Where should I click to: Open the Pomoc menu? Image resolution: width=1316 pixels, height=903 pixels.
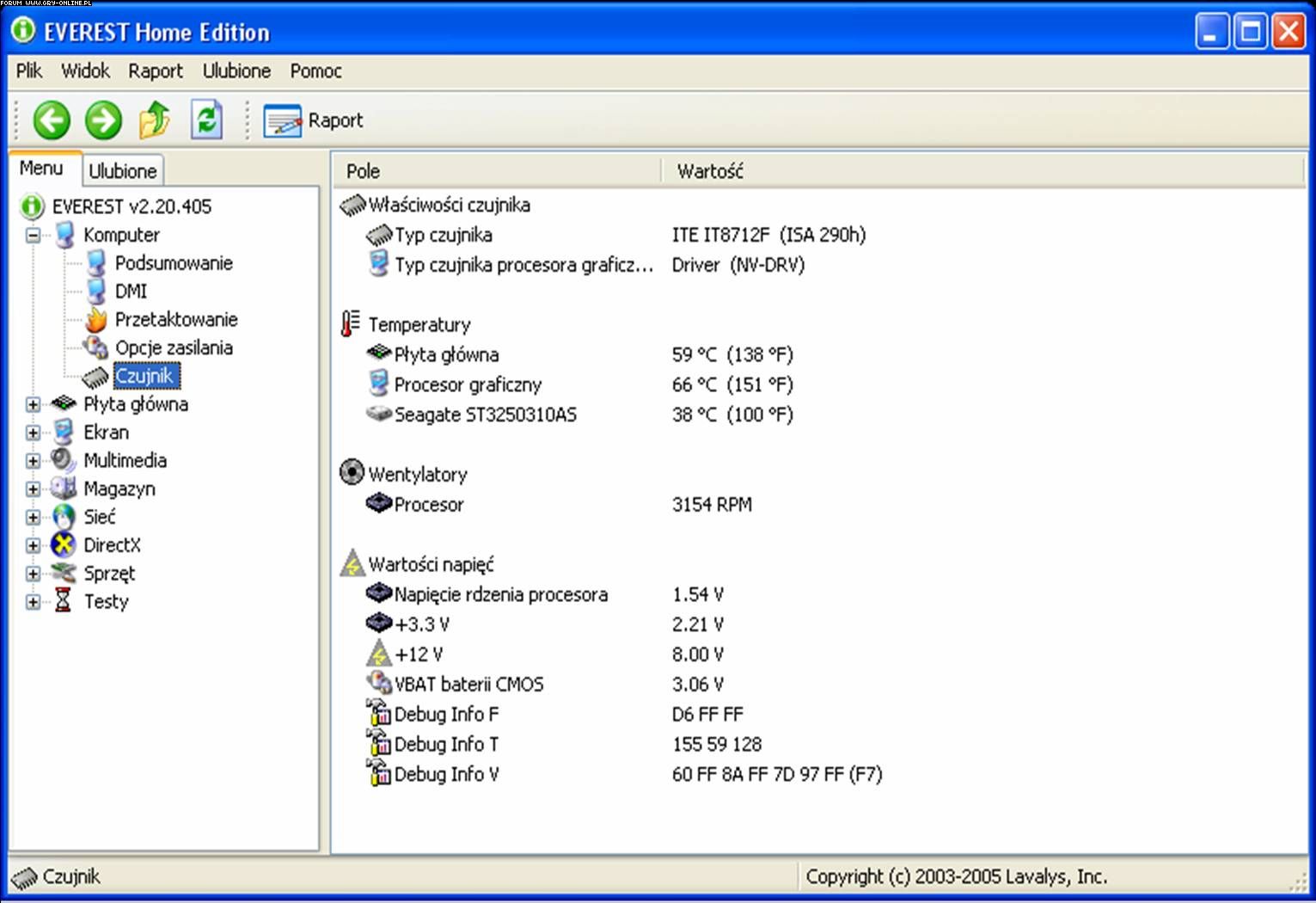tap(315, 71)
